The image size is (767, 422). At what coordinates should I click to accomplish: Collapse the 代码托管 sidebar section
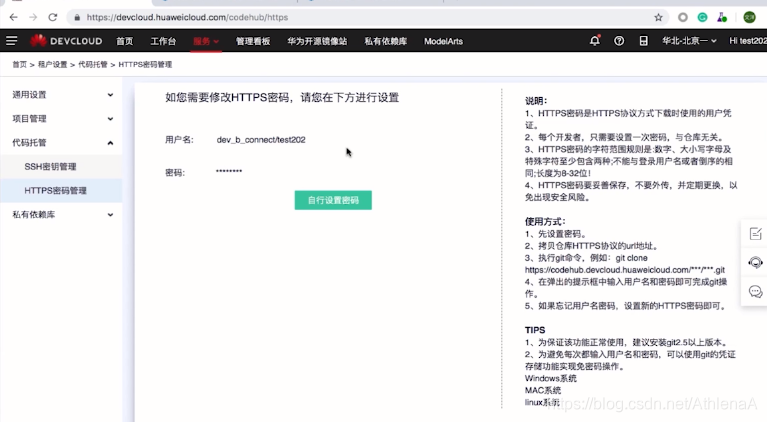(61, 142)
